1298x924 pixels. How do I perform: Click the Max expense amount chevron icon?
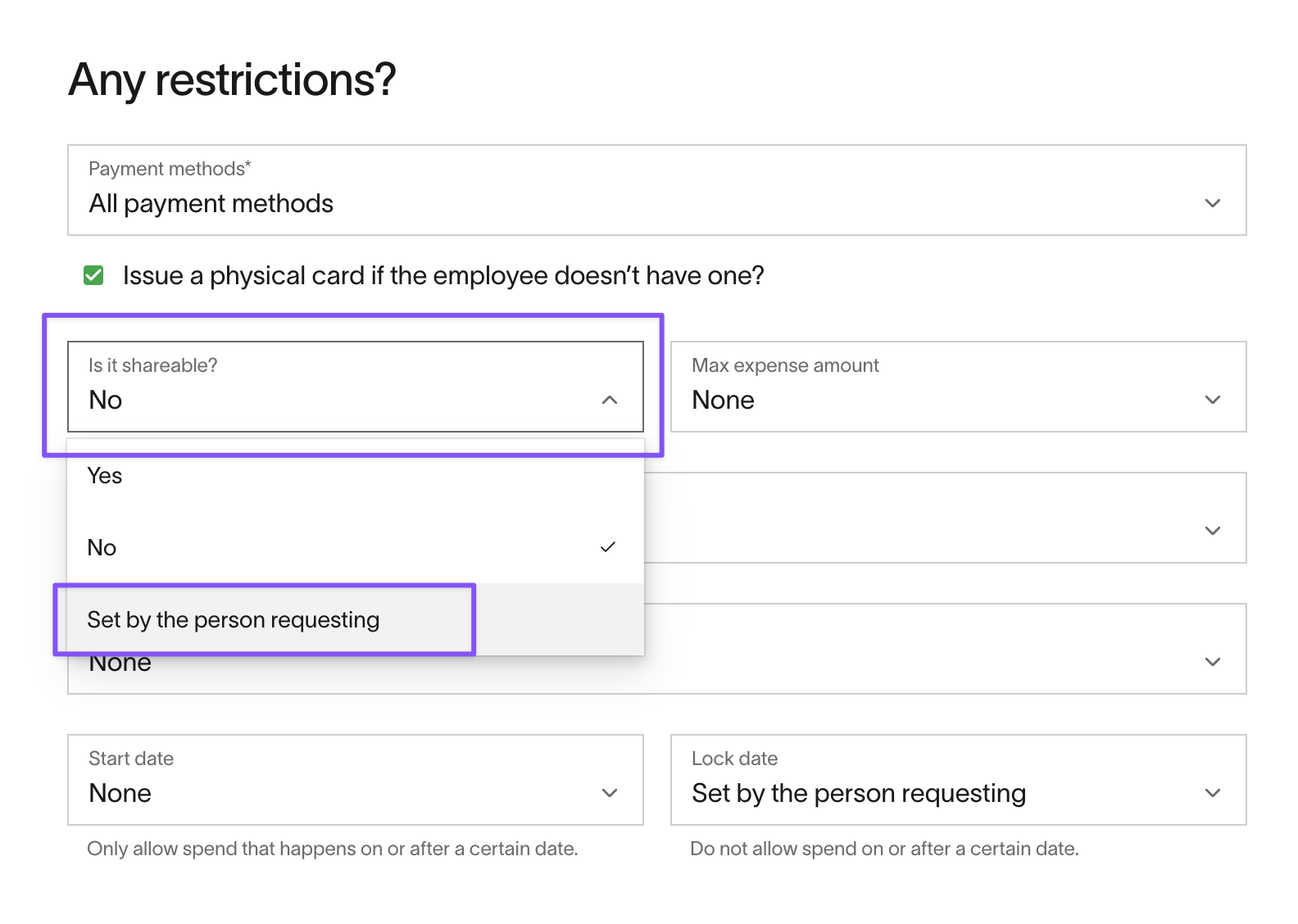tap(1213, 400)
